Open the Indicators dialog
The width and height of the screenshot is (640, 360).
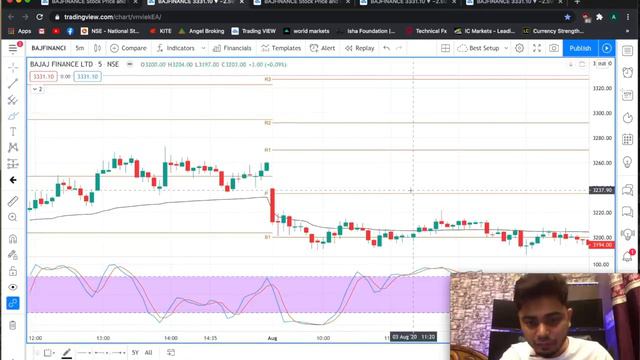(x=176, y=48)
